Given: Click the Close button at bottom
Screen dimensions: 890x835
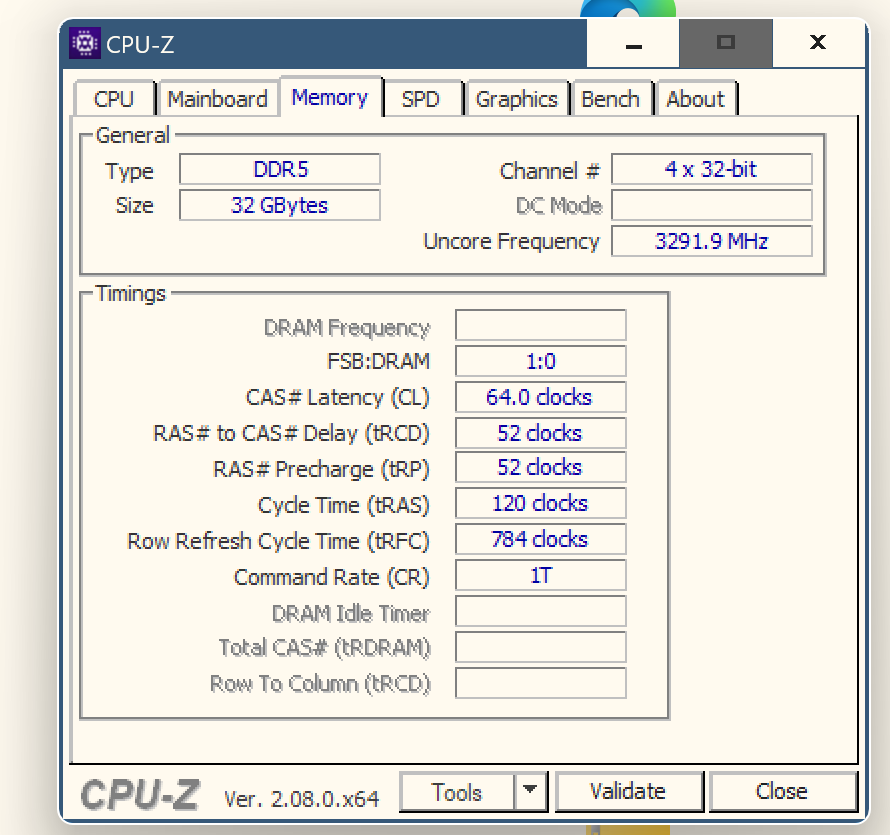Looking at the screenshot, I should click(782, 791).
